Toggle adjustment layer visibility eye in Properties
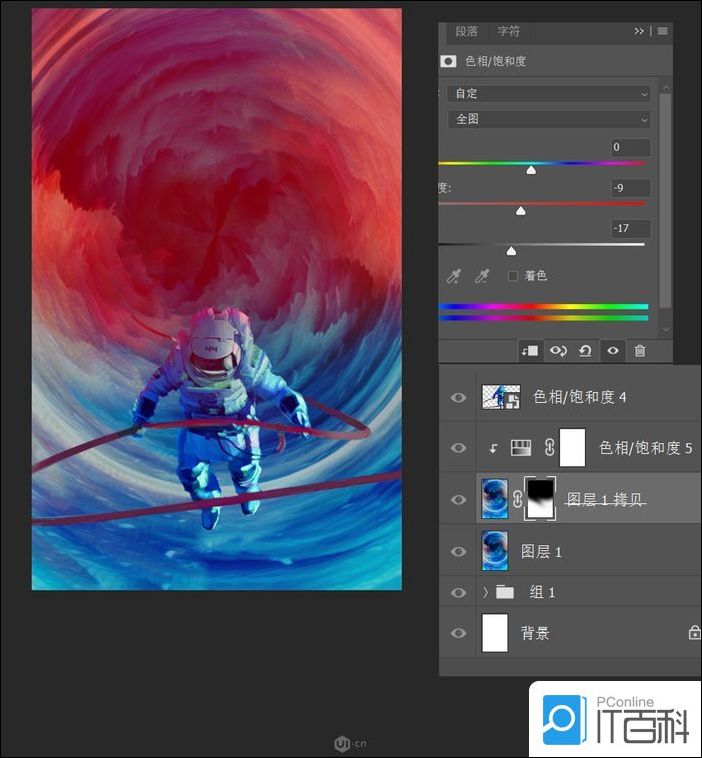This screenshot has height=758, width=702. point(613,351)
